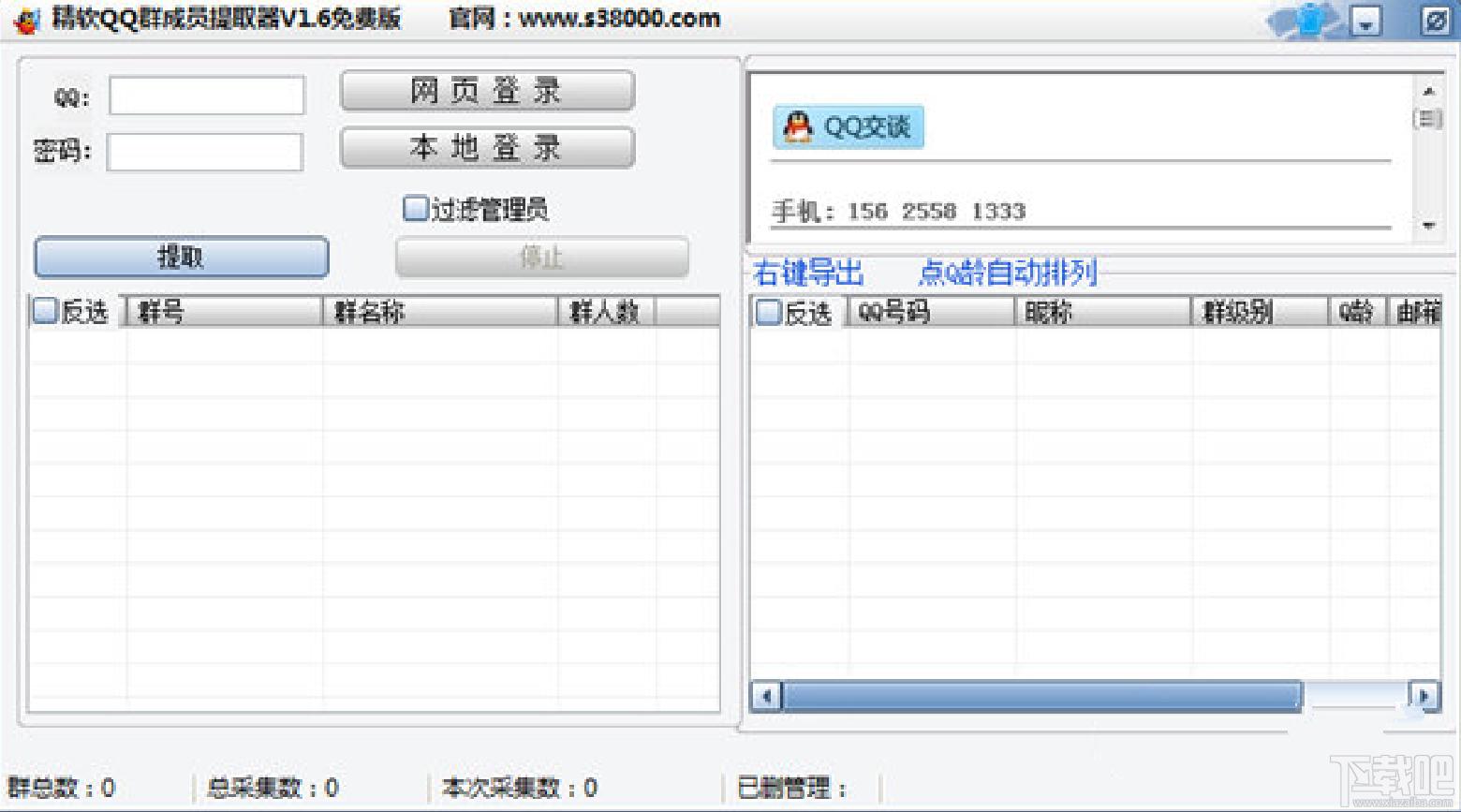The image size is (1461, 812).
Task: Click the 总采集数 : 0 status entry
Action: pos(273,788)
